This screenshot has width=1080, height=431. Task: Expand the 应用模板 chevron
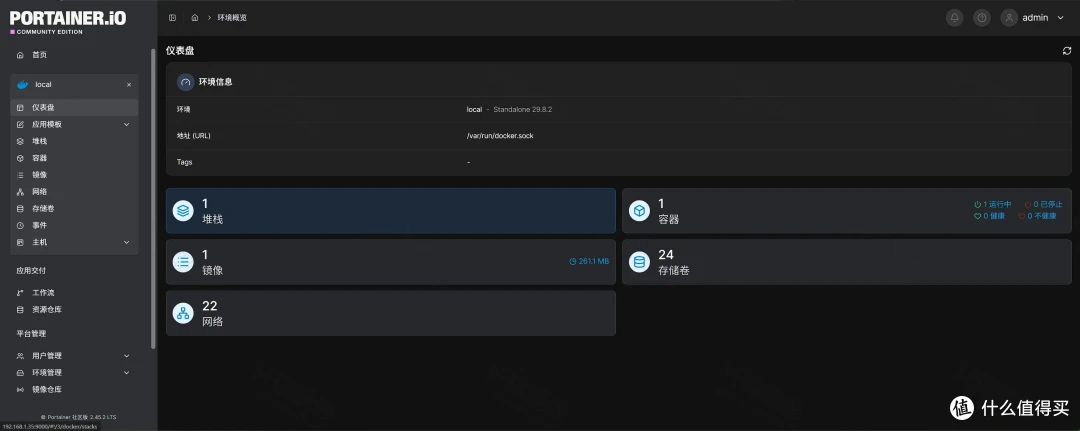pos(126,125)
